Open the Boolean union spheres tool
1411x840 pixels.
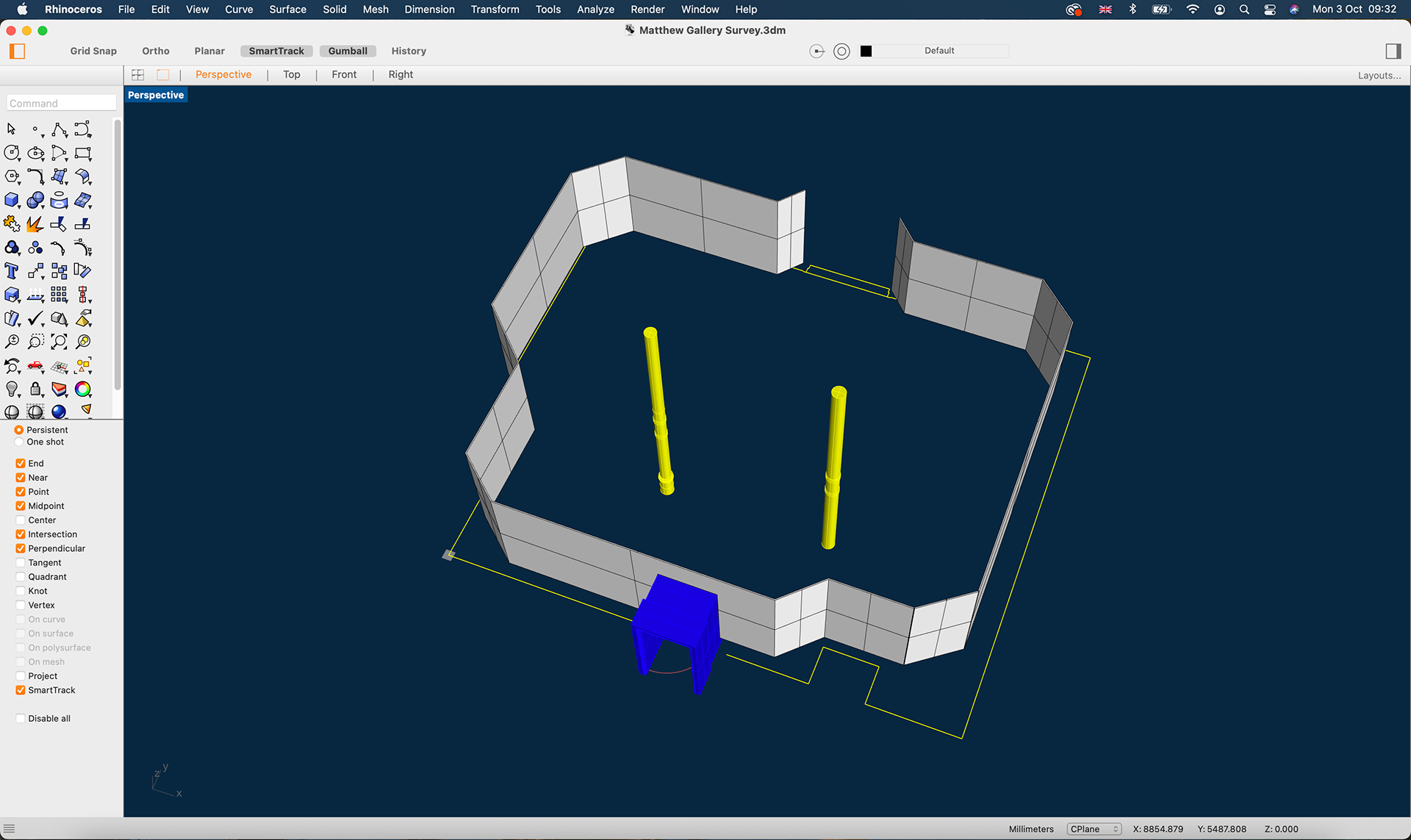pyautogui.click(x=35, y=200)
